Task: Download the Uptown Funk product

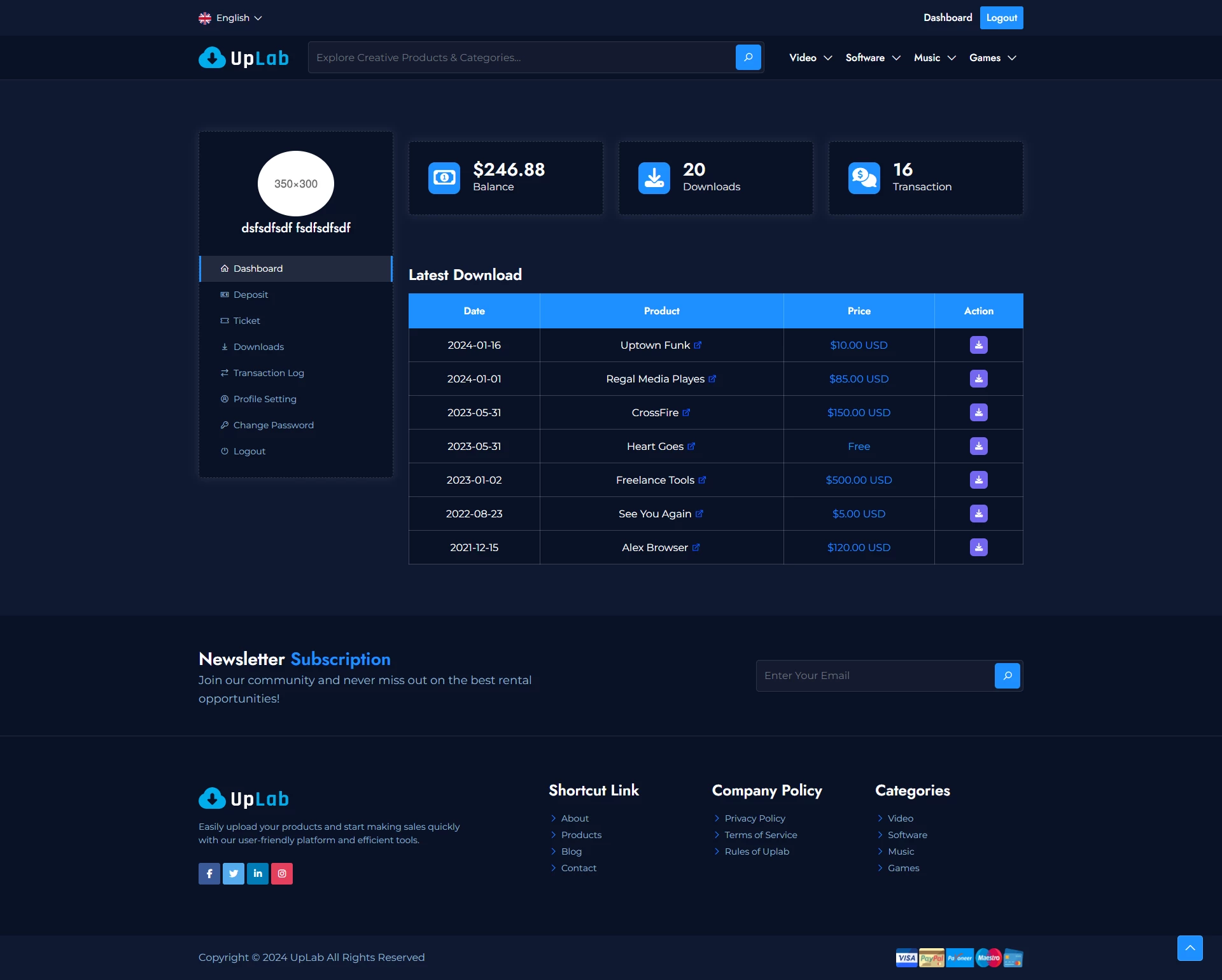Action: pyautogui.click(x=978, y=345)
